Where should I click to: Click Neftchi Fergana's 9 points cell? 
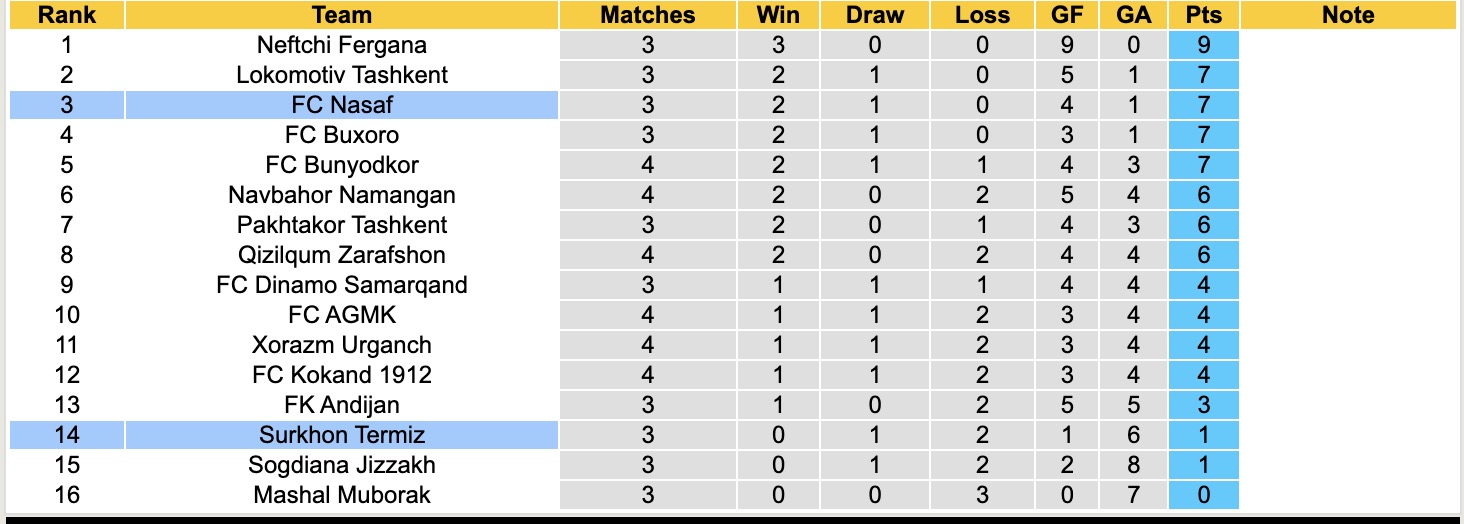tap(1203, 45)
